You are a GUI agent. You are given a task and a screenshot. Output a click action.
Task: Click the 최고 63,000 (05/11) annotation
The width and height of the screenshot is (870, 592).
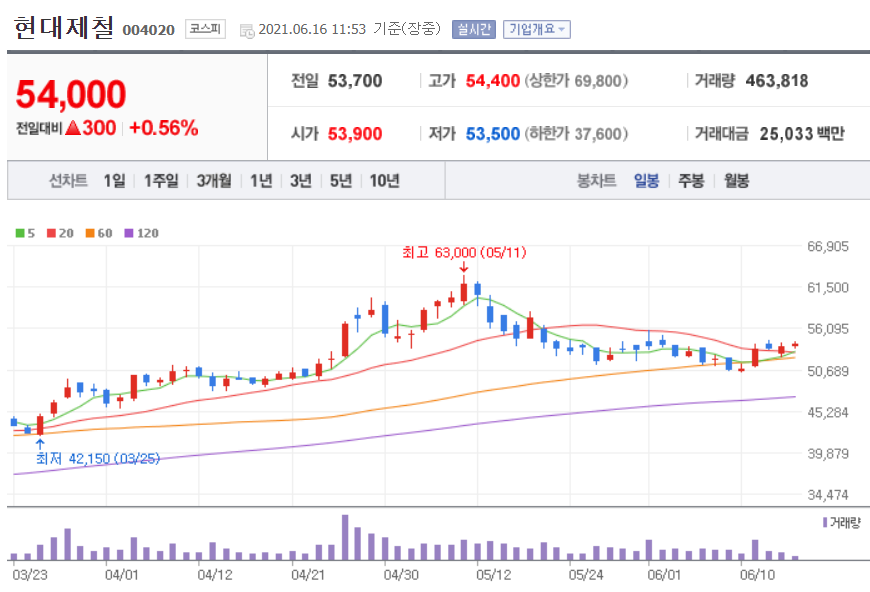(464, 253)
